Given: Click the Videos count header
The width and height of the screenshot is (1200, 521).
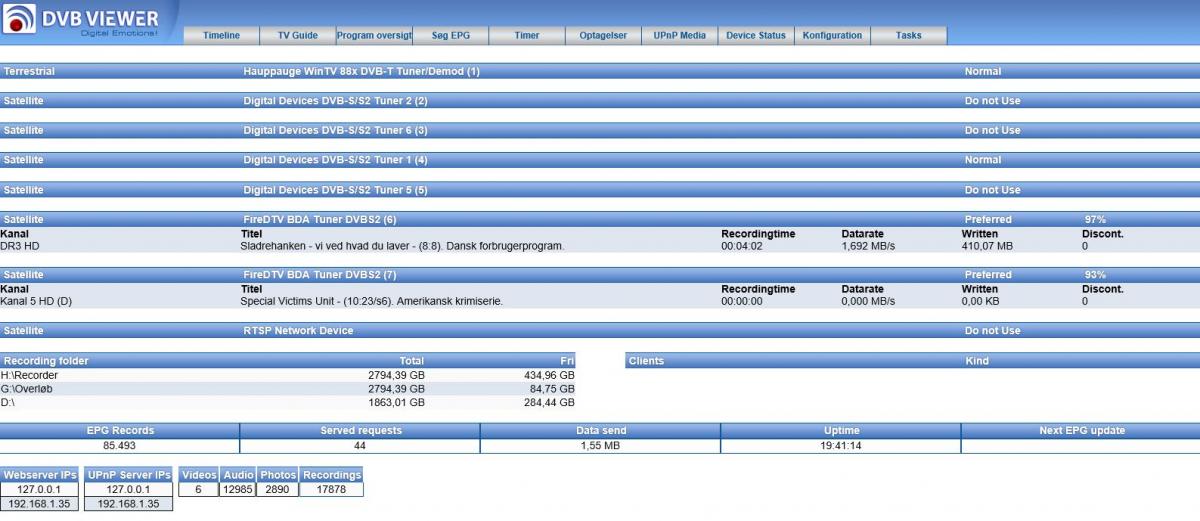Looking at the screenshot, I should [198, 475].
